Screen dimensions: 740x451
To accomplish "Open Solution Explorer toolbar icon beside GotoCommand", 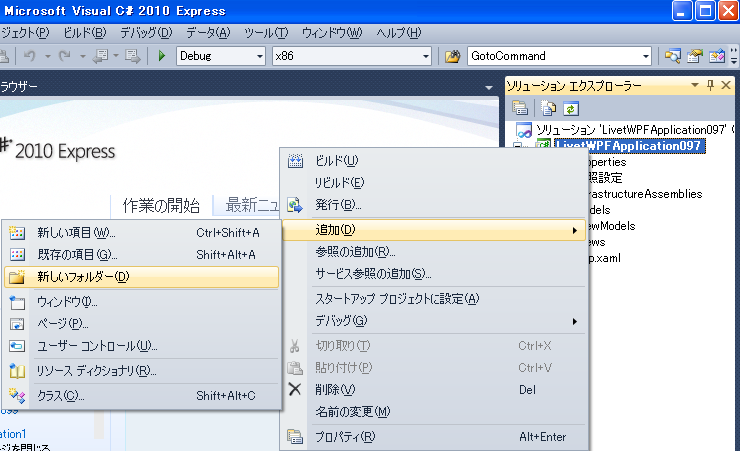I will (673, 56).
